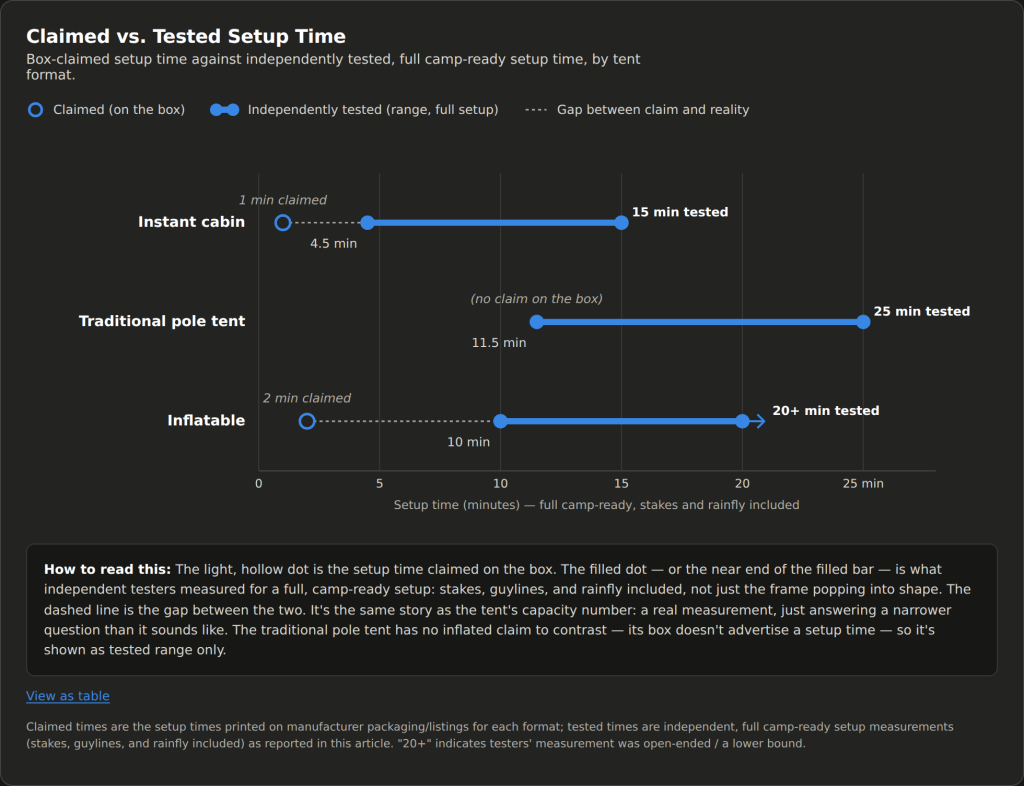Image resolution: width=1024 pixels, height=786 pixels.
Task: Click the Inflatable row label
Action: point(206,420)
